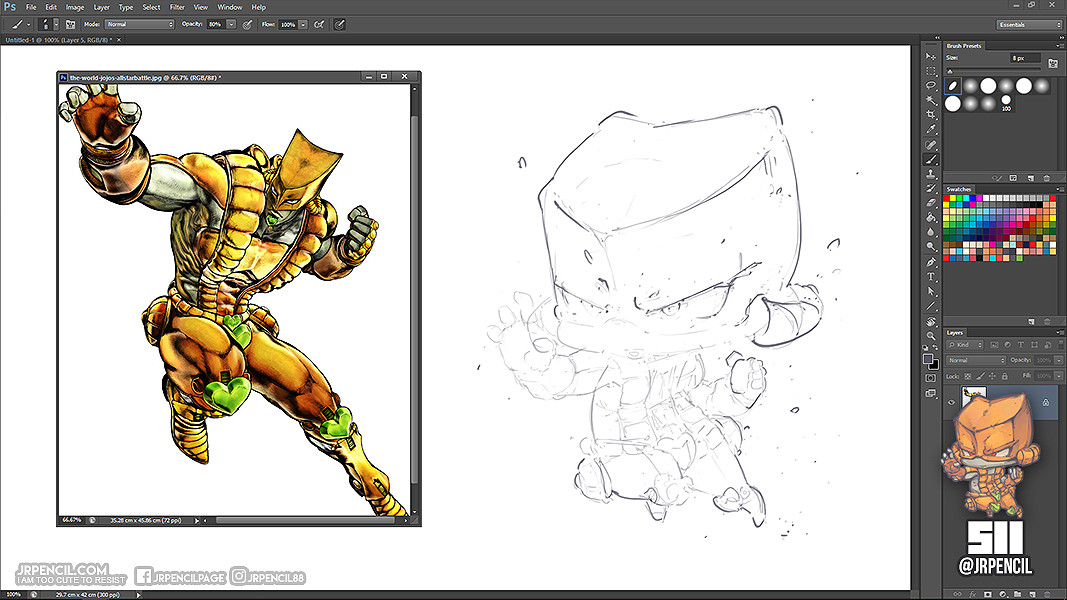
Task: Toggle lock transparent pixels on Layer 5
Action: (968, 376)
